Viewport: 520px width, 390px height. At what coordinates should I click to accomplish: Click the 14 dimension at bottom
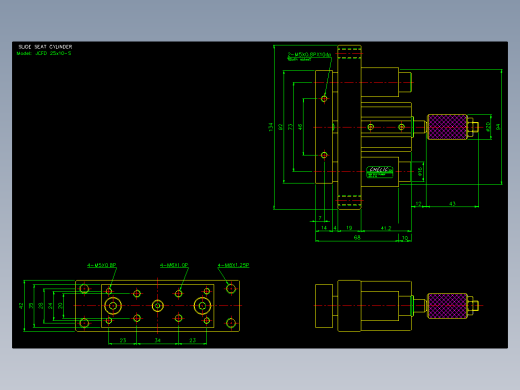324,228
